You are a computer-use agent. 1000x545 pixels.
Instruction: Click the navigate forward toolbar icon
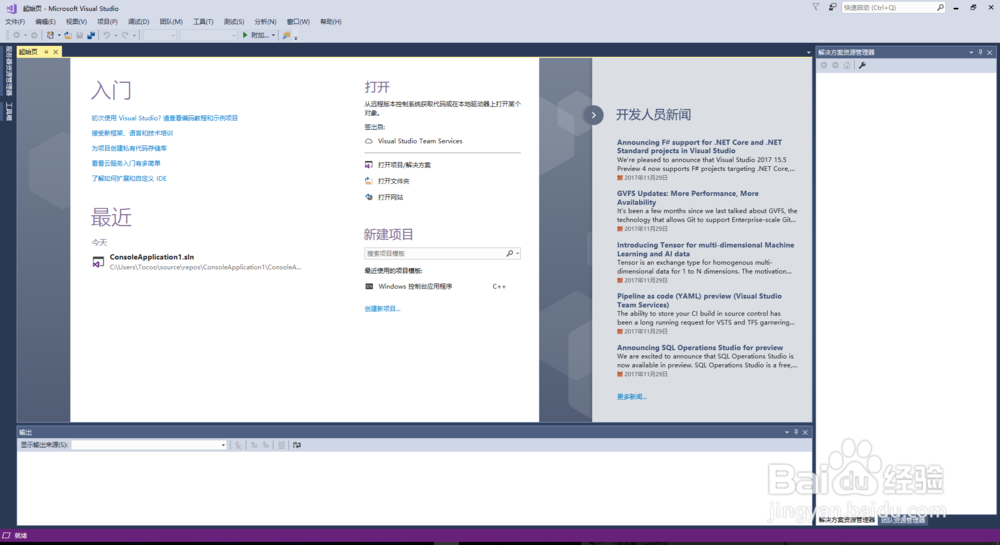pos(34,35)
